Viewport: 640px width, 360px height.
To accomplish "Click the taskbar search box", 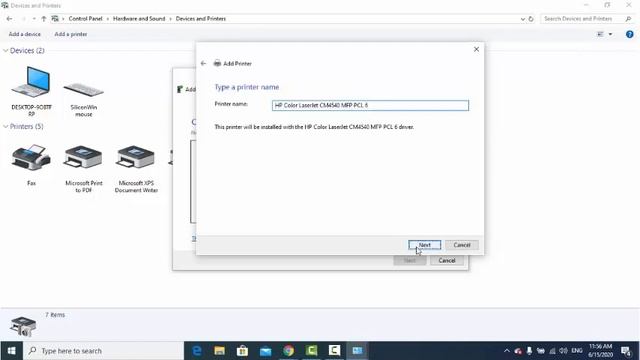I will [104, 351].
